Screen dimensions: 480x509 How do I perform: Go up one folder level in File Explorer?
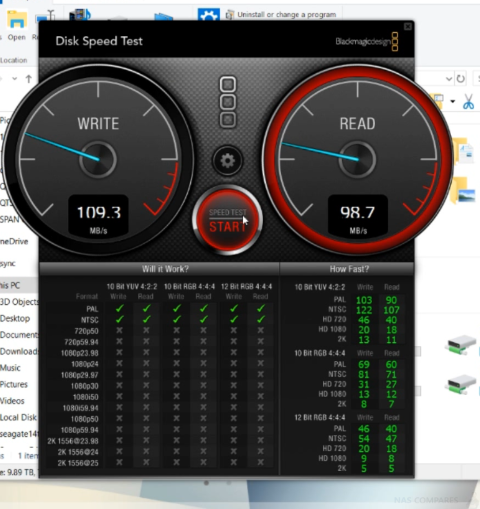coord(29,79)
